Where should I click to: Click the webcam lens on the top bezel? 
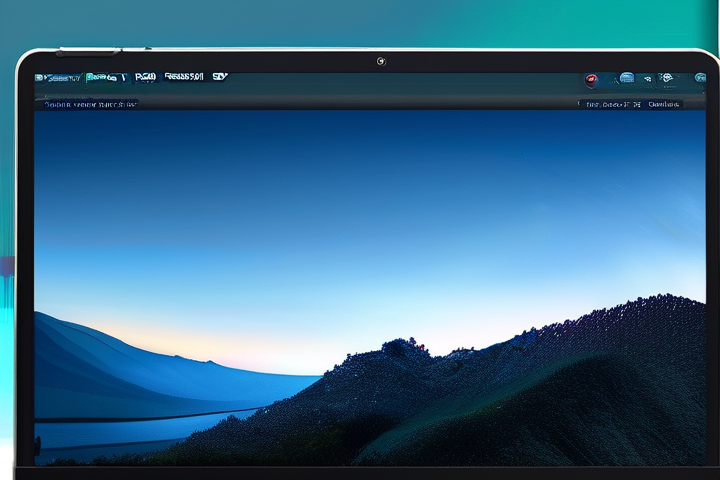click(x=380, y=61)
